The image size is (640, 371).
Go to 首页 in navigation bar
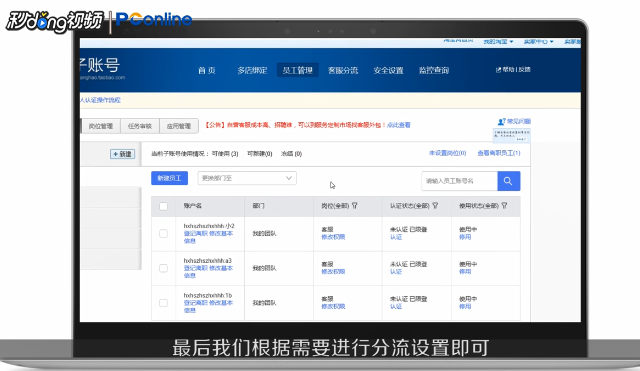point(207,70)
